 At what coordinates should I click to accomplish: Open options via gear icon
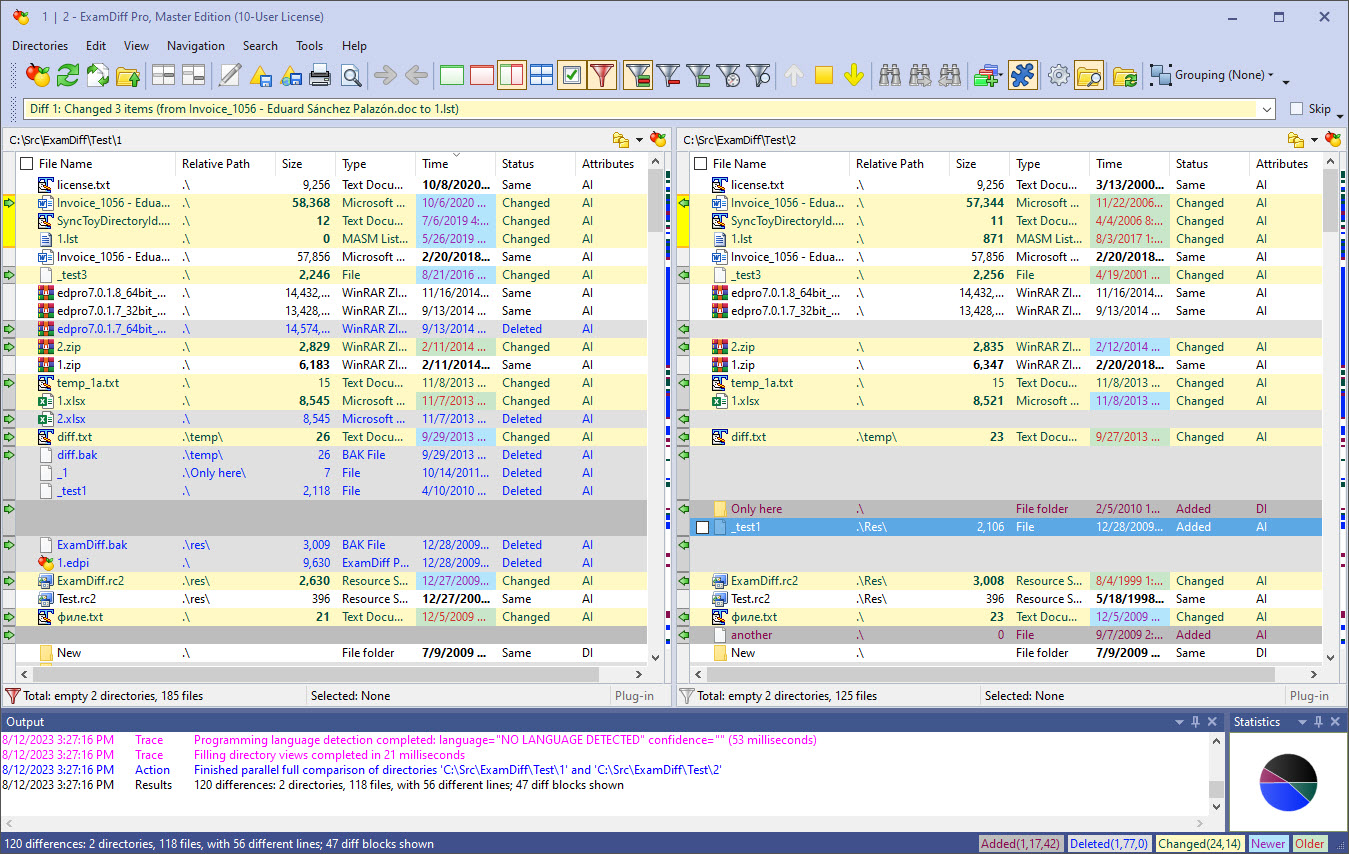(1059, 75)
